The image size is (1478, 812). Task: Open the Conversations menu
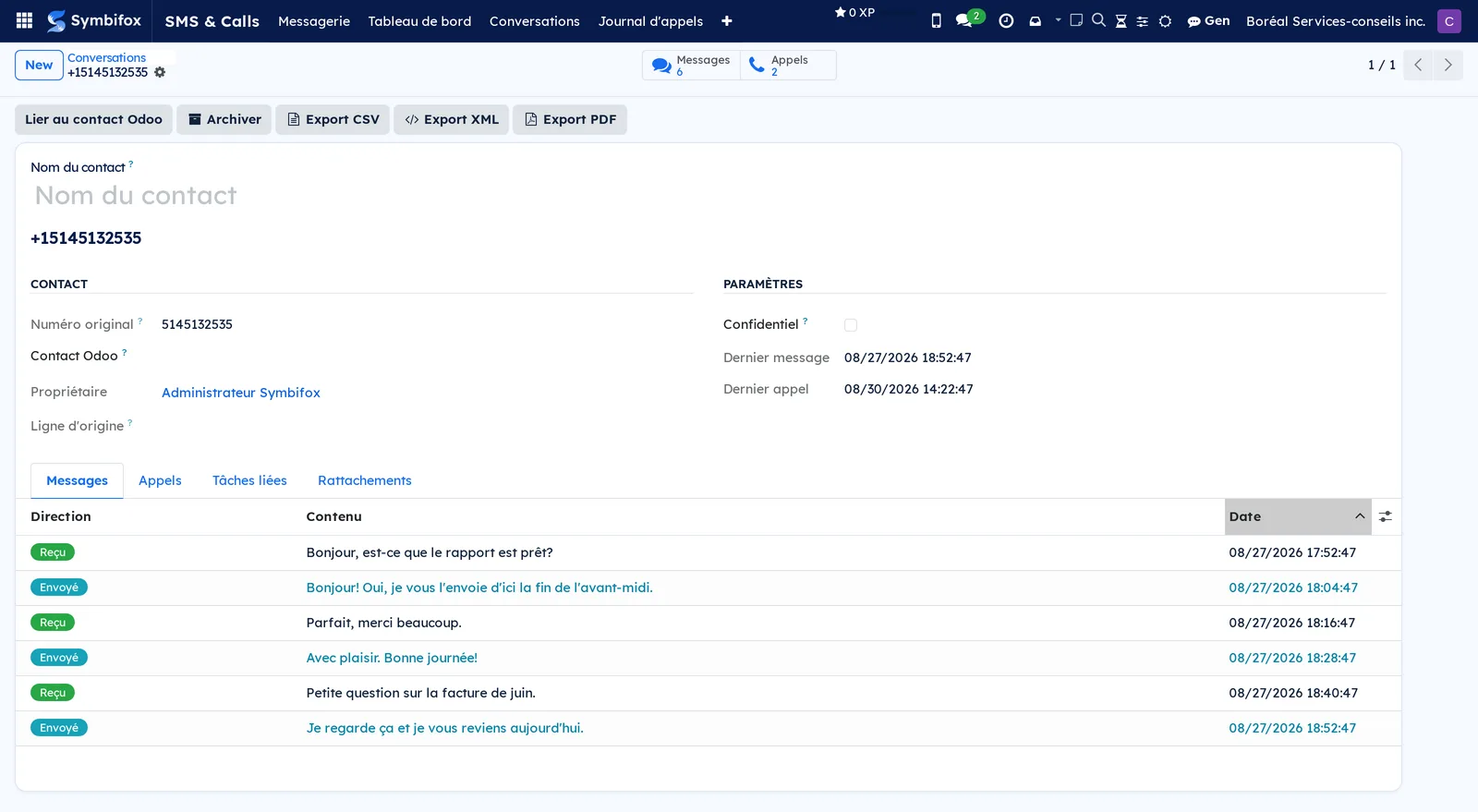tap(535, 20)
